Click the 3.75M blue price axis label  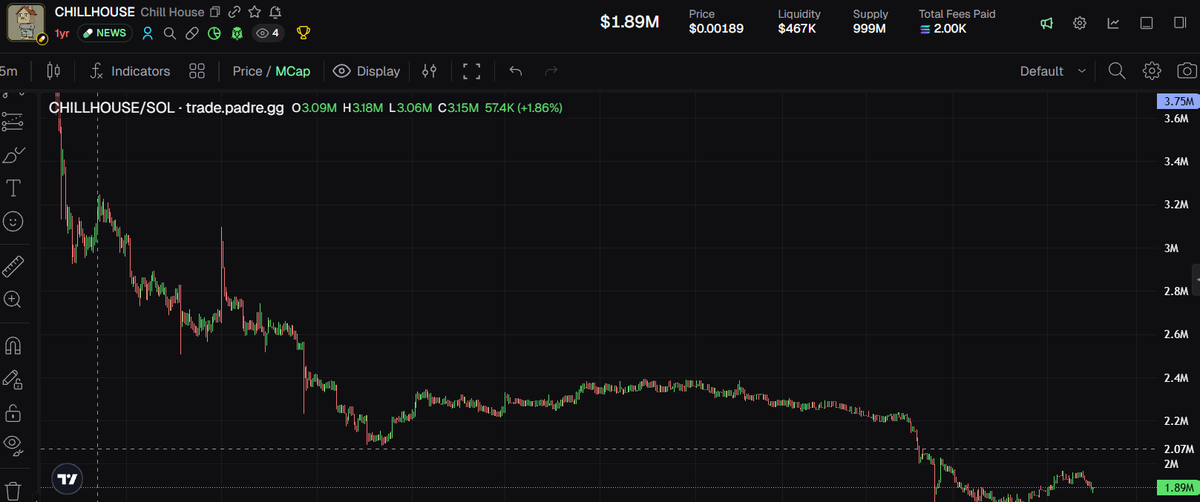click(1177, 102)
